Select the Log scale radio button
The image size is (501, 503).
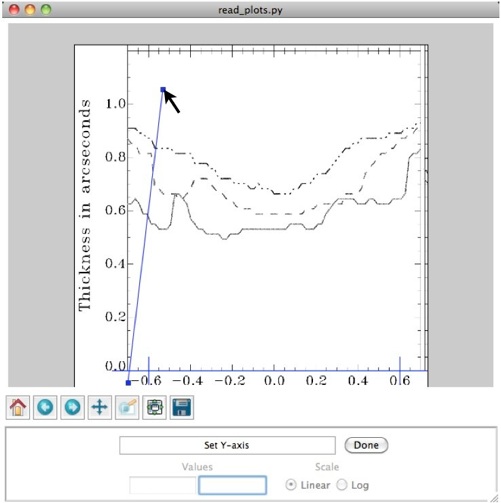pos(342,485)
